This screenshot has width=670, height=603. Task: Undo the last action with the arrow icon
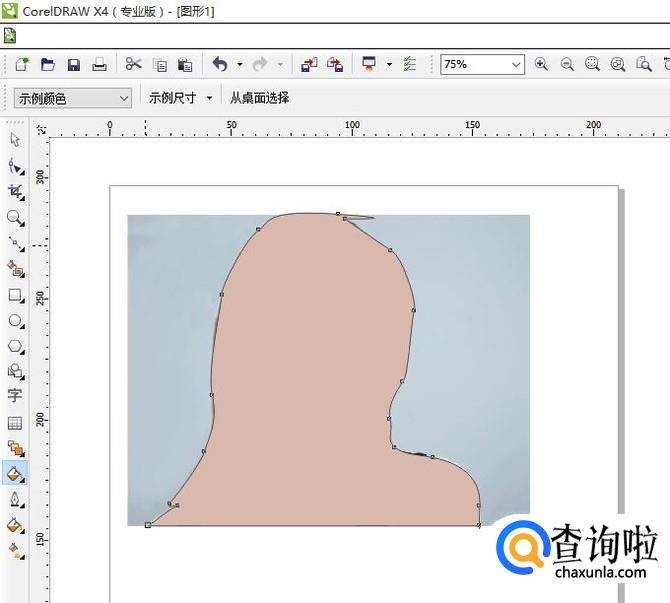[220, 65]
